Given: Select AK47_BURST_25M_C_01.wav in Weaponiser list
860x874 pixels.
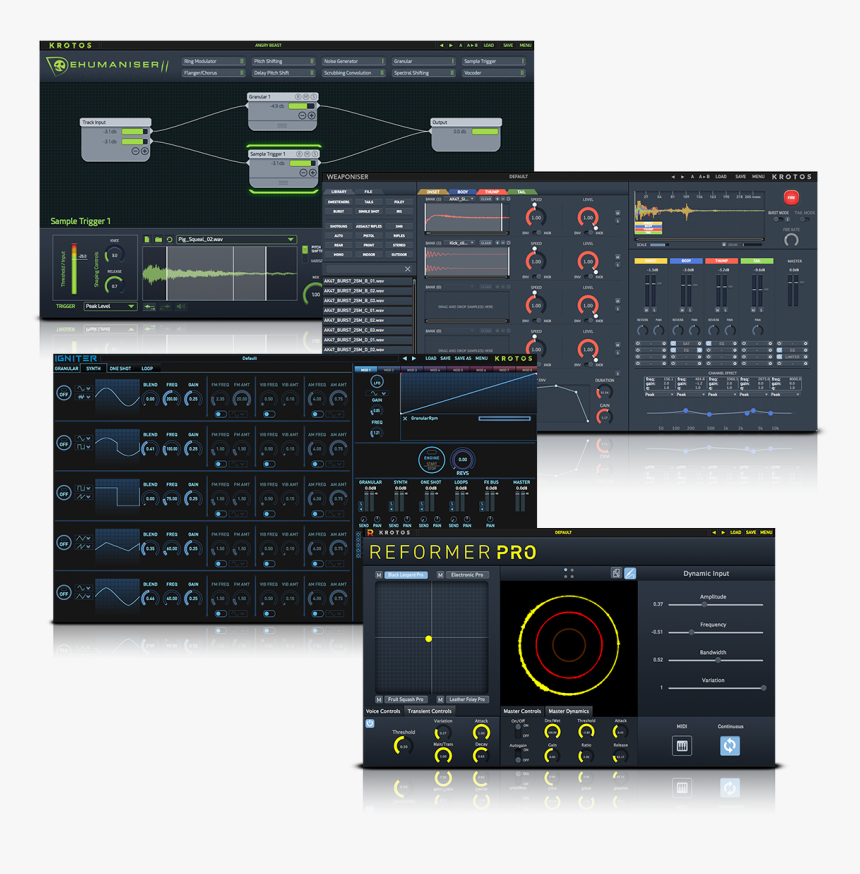Looking at the screenshot, I should point(368,310).
